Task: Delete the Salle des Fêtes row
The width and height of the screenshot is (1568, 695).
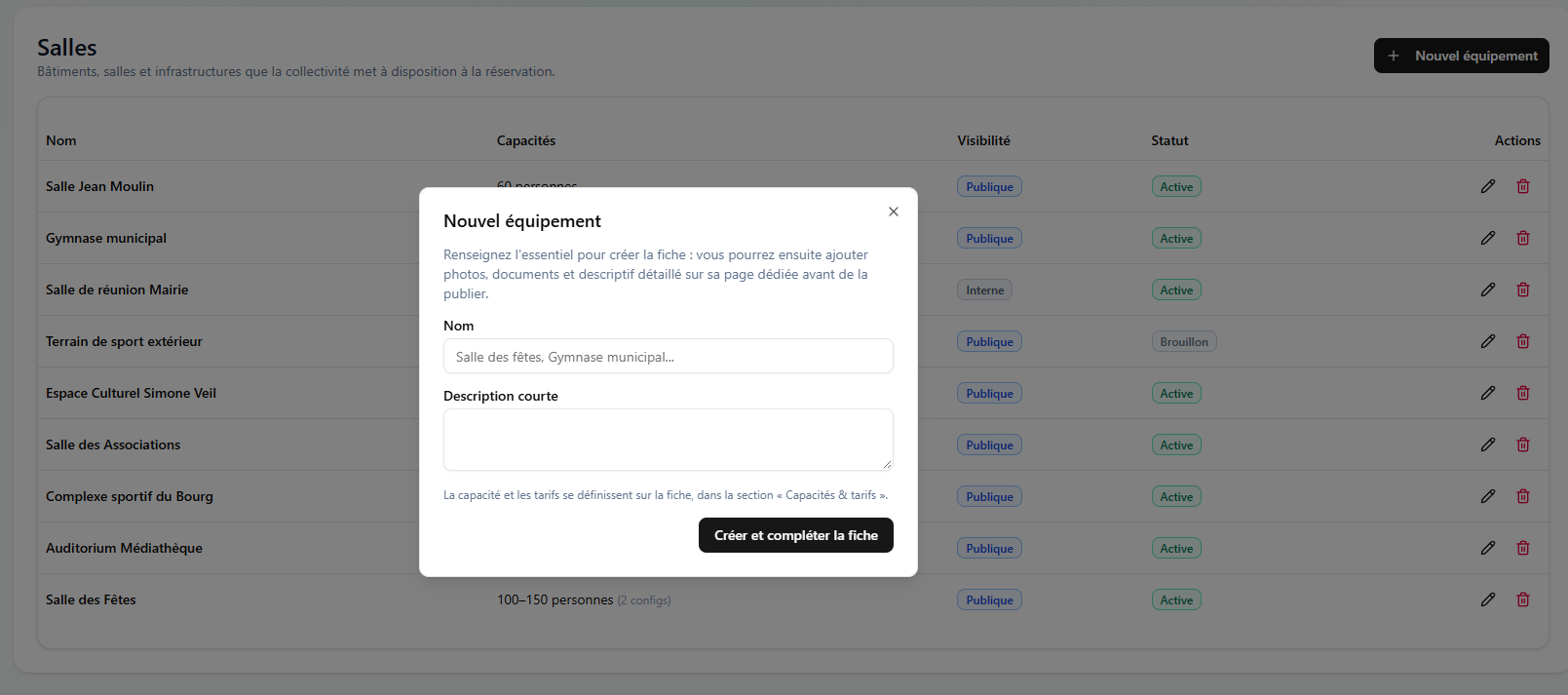Action: 1523,599
